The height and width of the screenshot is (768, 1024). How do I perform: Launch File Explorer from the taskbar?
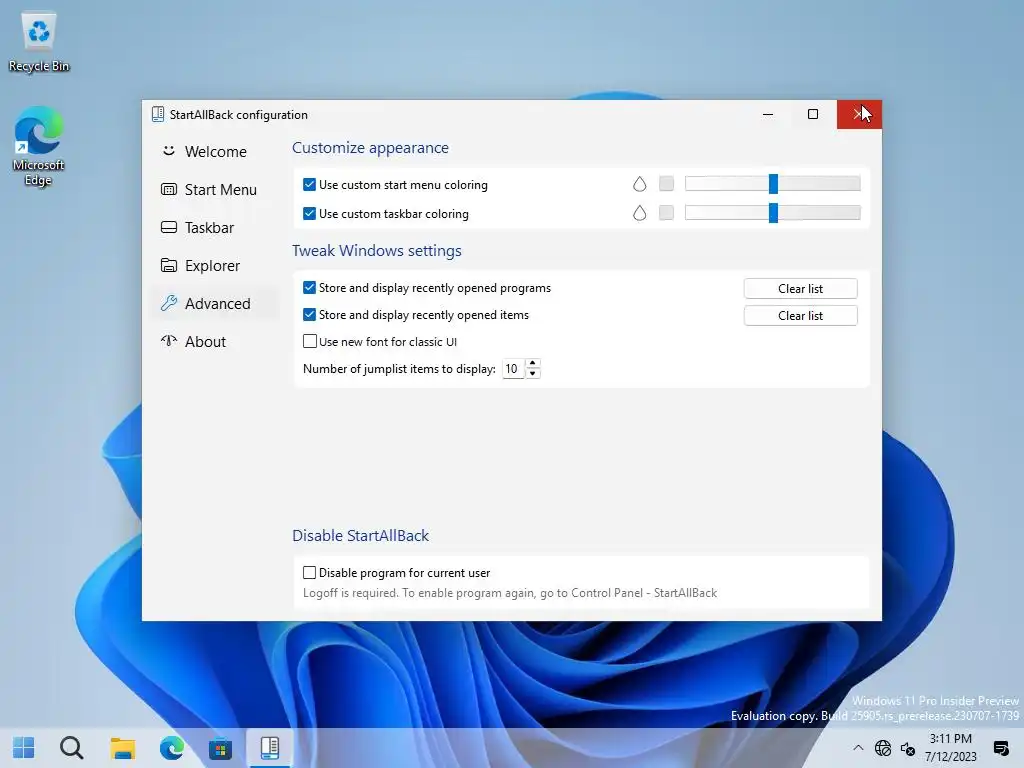click(122, 748)
